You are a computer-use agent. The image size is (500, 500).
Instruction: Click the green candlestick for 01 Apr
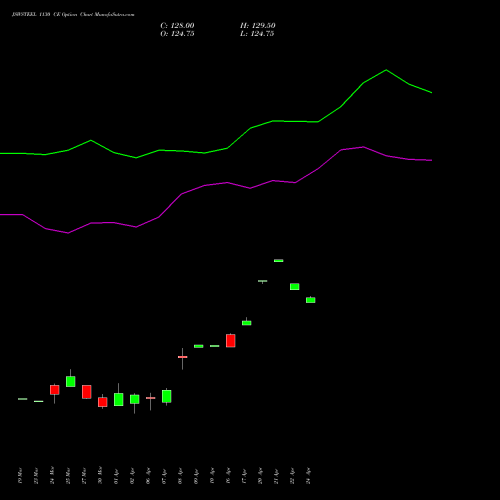point(119,399)
